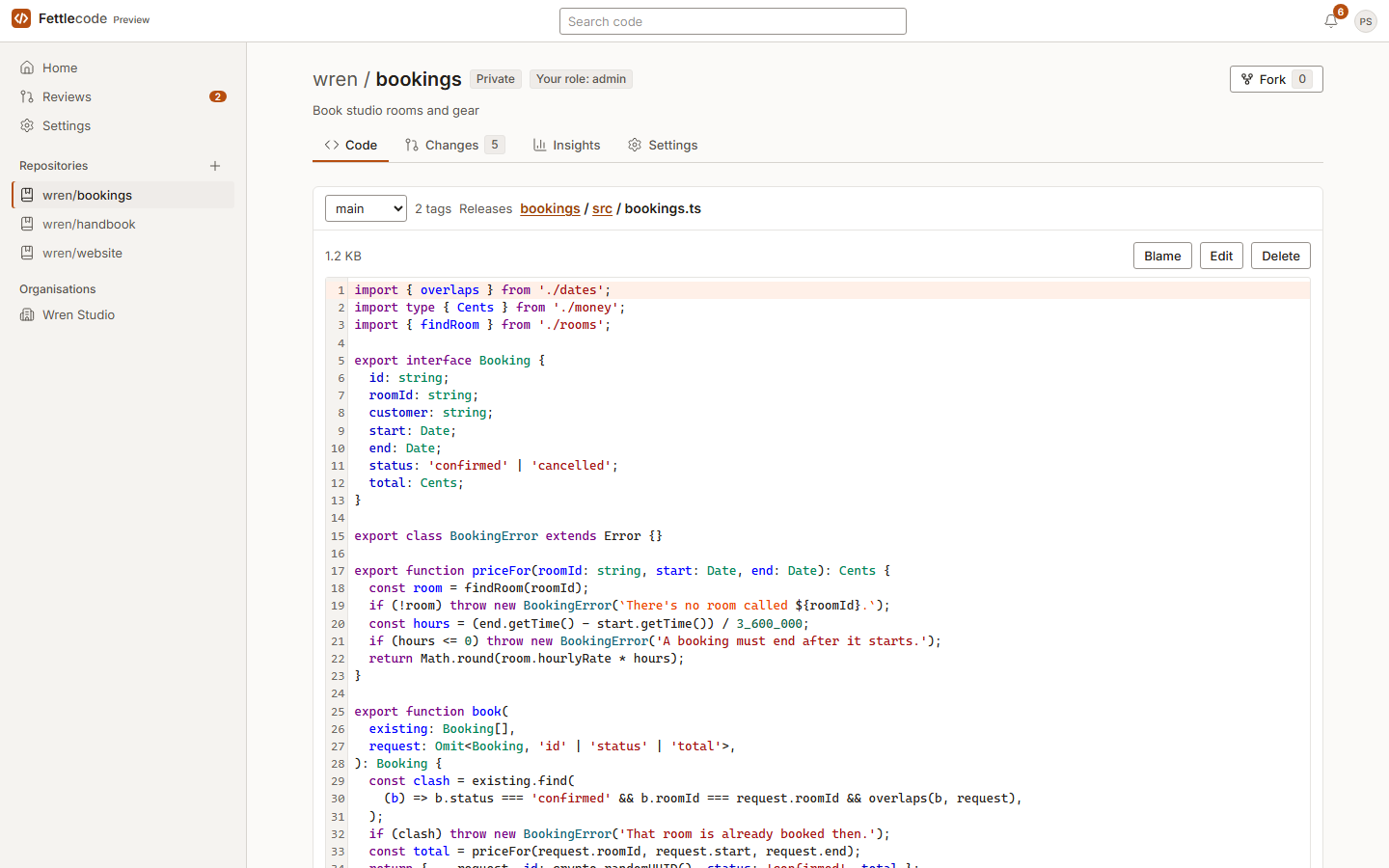1389x868 pixels.
Task: Click the wren/handbook repository icon
Action: (27, 224)
